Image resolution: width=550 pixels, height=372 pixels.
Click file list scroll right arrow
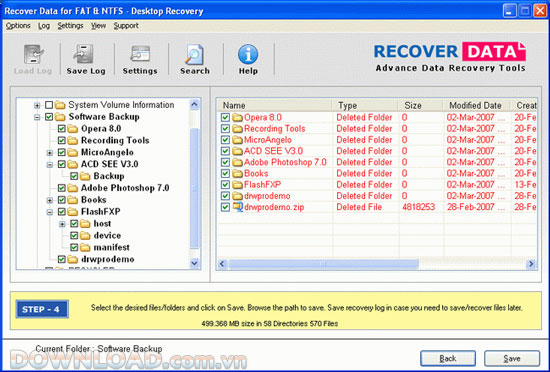531,264
